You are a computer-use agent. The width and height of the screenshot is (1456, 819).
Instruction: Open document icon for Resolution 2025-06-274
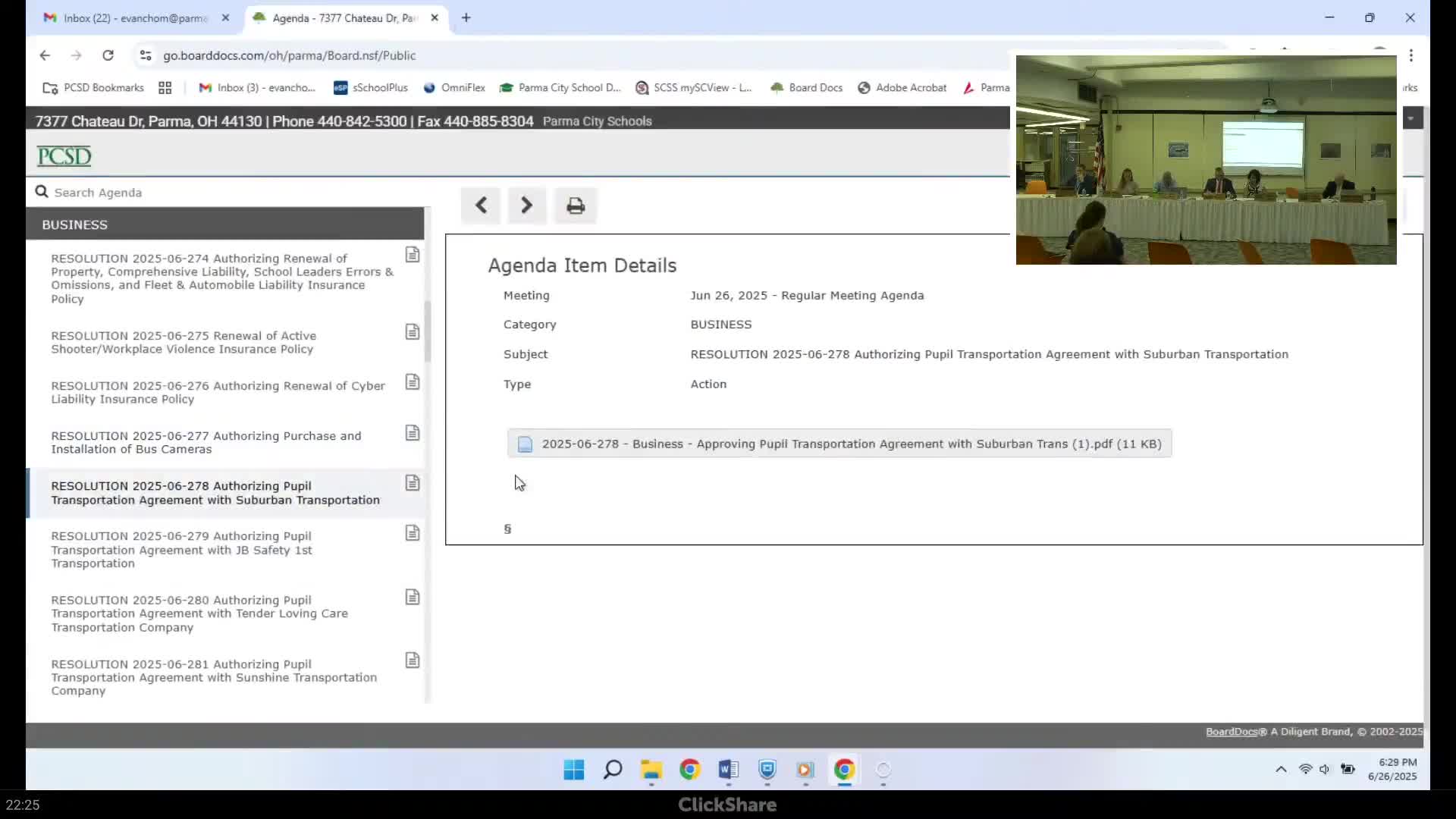412,255
